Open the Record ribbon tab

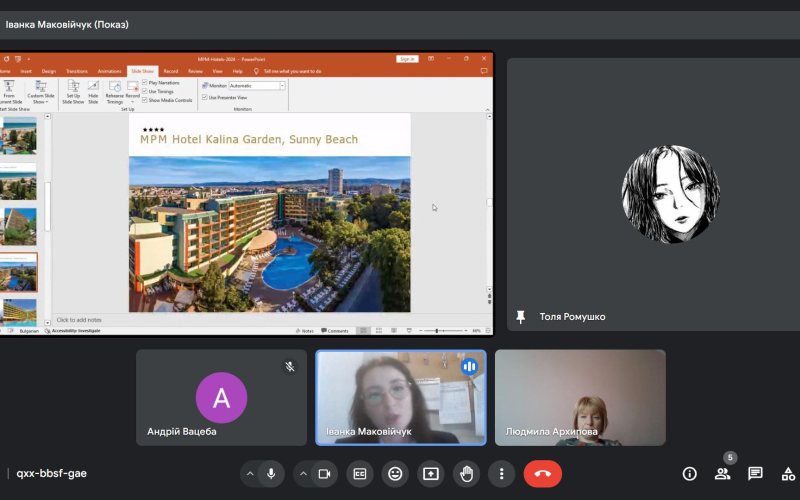(x=171, y=71)
